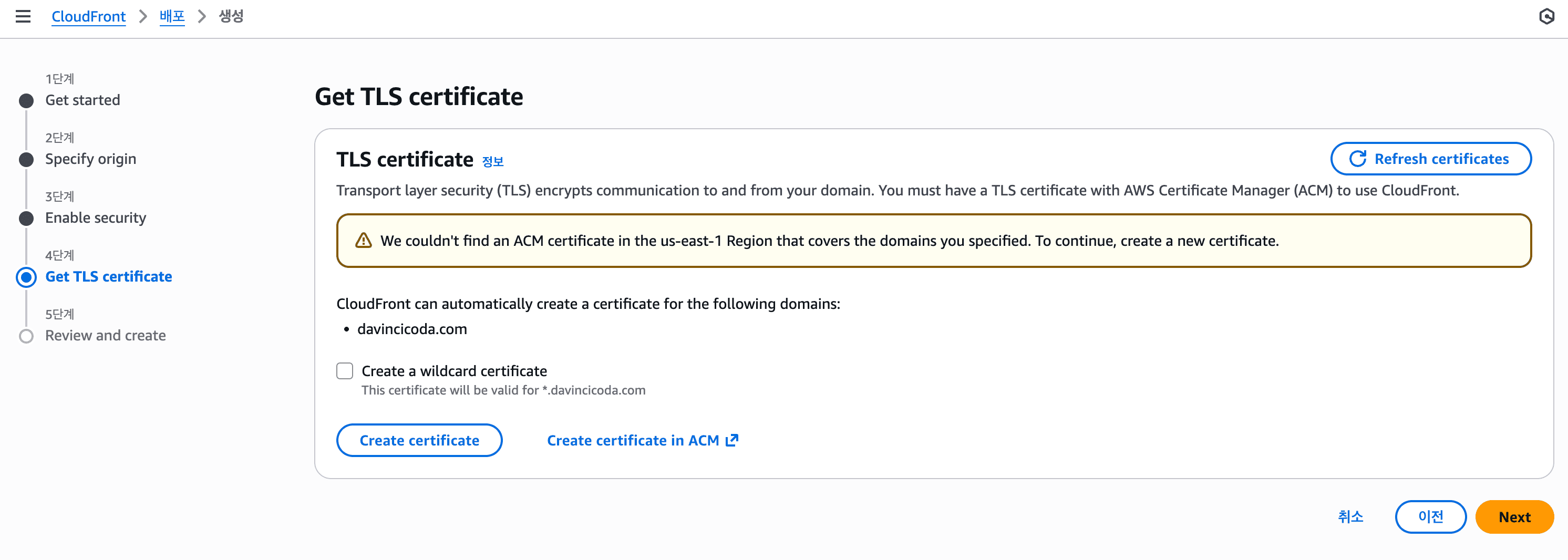Select the Specify origin step circle
The height and width of the screenshot is (560, 1568).
point(26,160)
